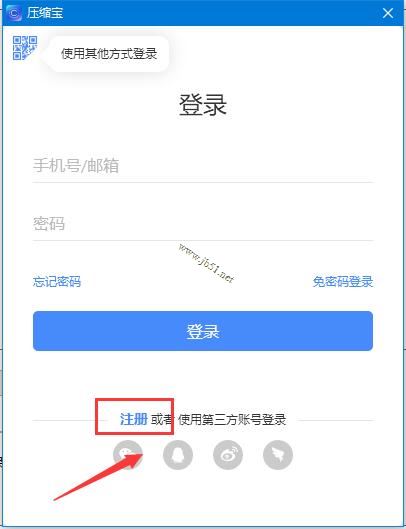Open the 注册 registration link
This screenshot has width=406, height=529.
point(134,419)
